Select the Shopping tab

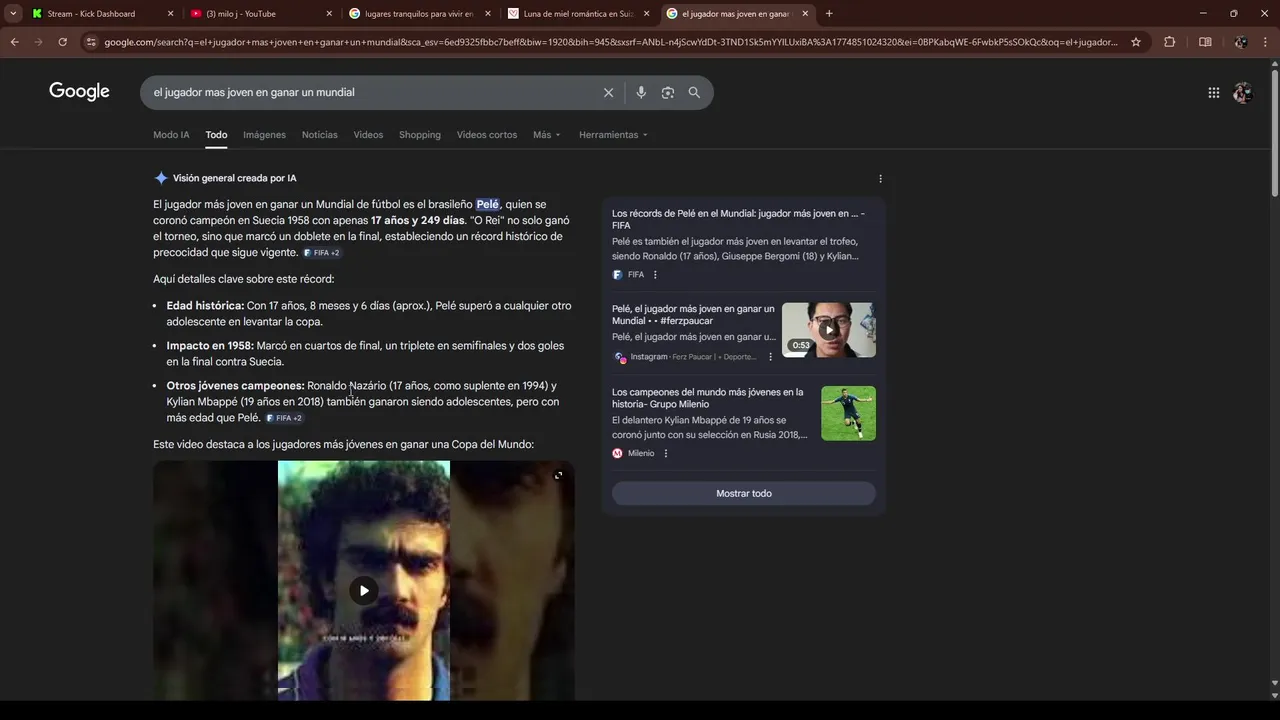tap(420, 135)
